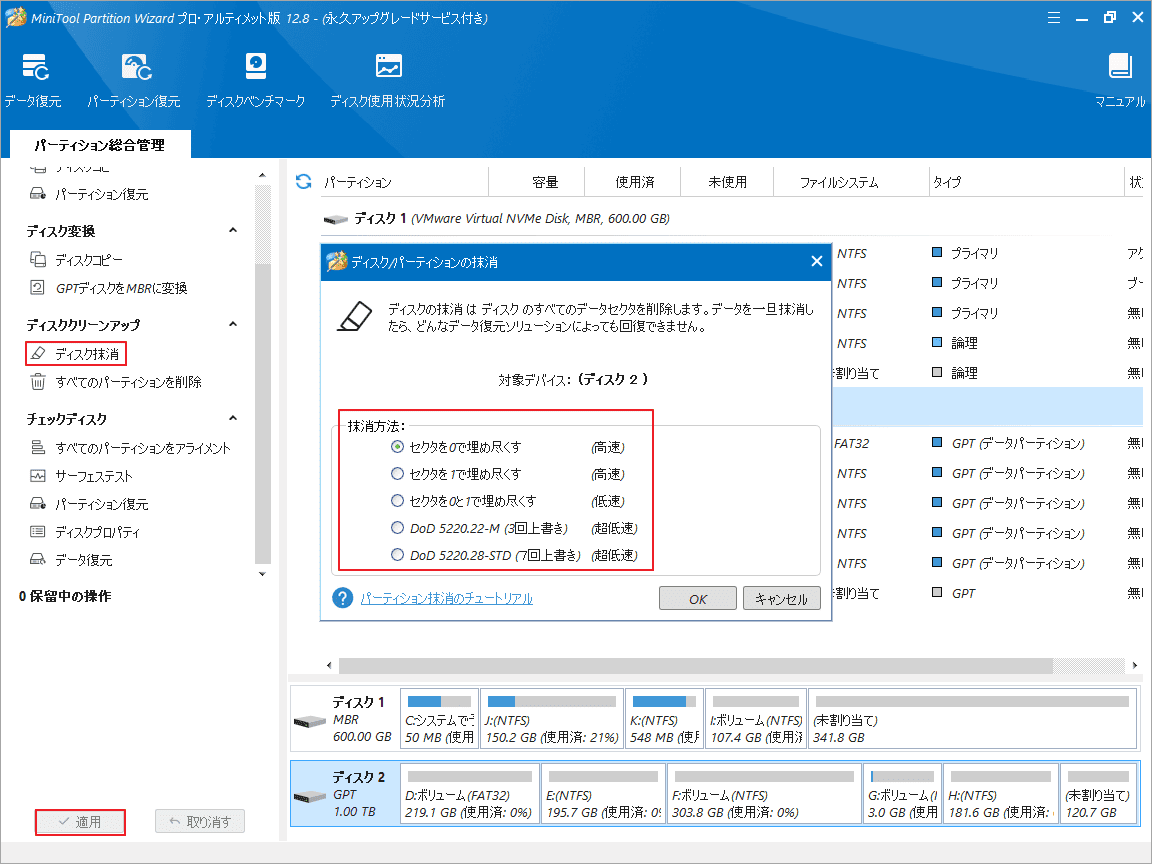Switch to パーティション総合管理 tab
Image resolution: width=1152 pixels, height=864 pixels.
100,145
